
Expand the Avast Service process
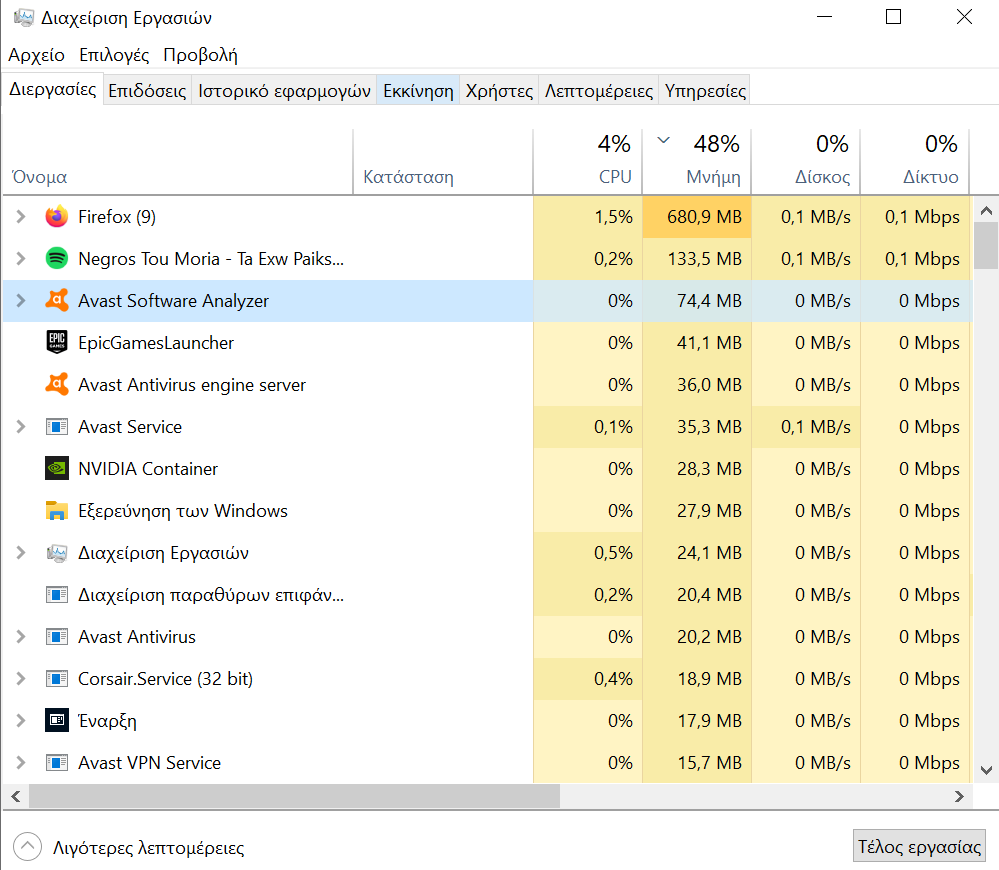point(20,427)
